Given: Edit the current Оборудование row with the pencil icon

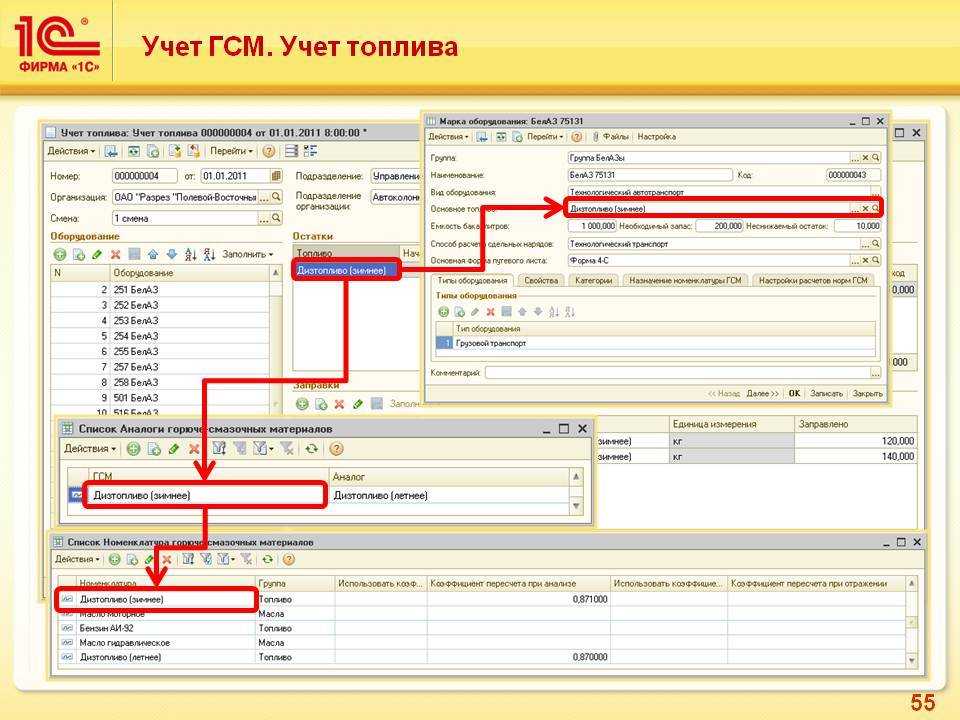Looking at the screenshot, I should [97, 254].
